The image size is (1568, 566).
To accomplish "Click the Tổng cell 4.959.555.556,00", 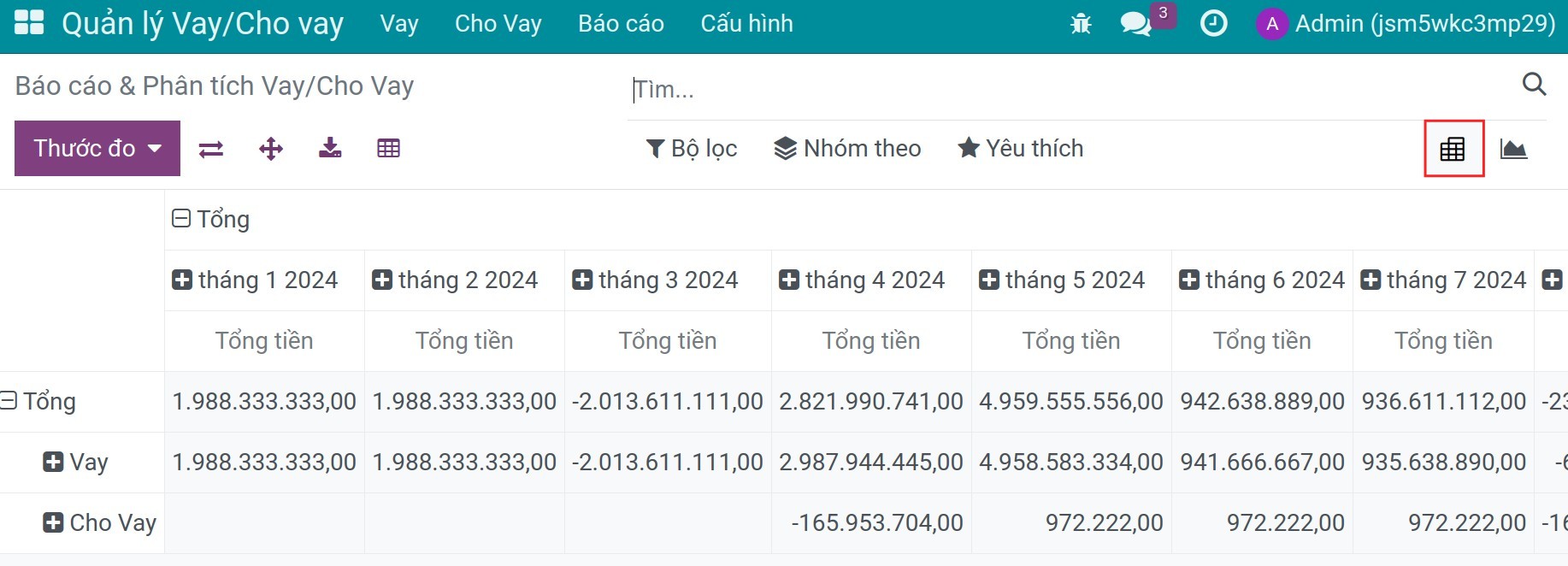I will tap(1071, 402).
